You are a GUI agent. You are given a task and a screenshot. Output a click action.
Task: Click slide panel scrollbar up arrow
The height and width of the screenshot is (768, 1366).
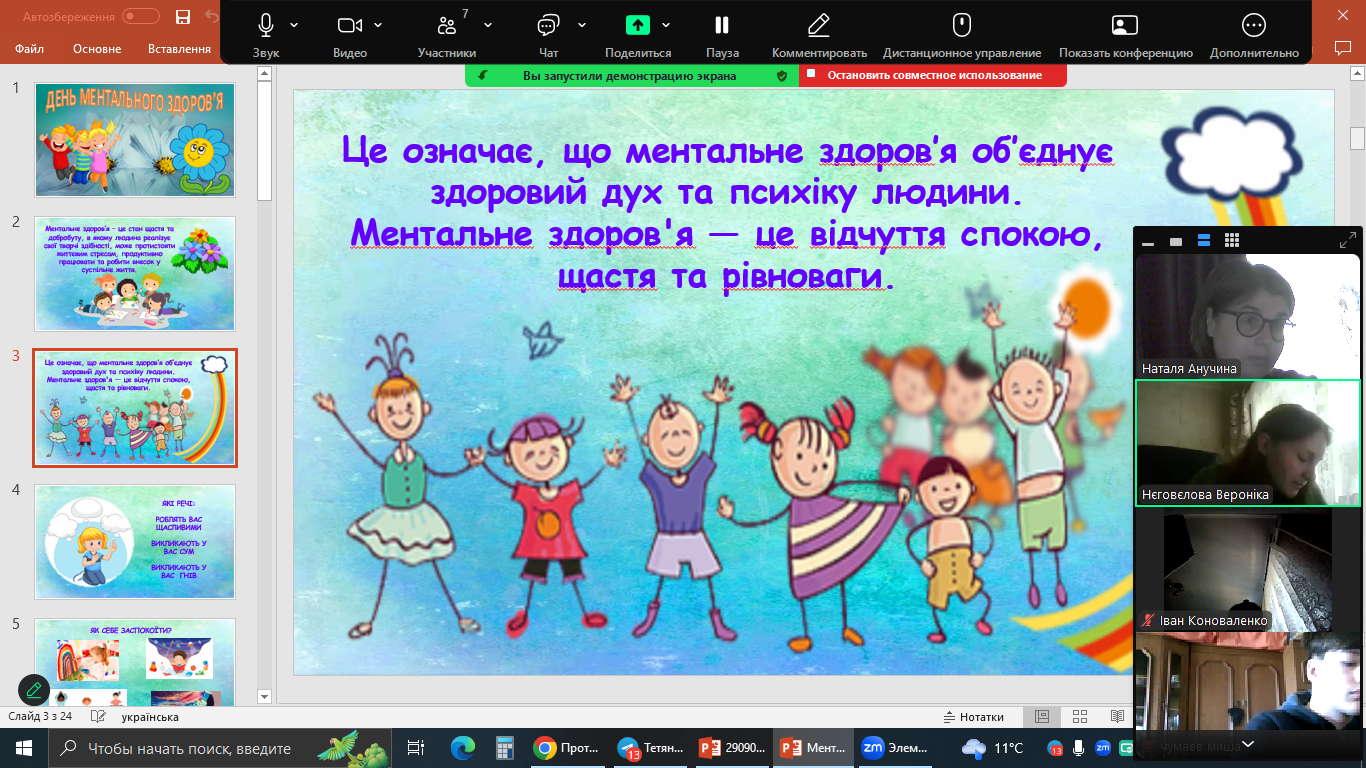[264, 73]
